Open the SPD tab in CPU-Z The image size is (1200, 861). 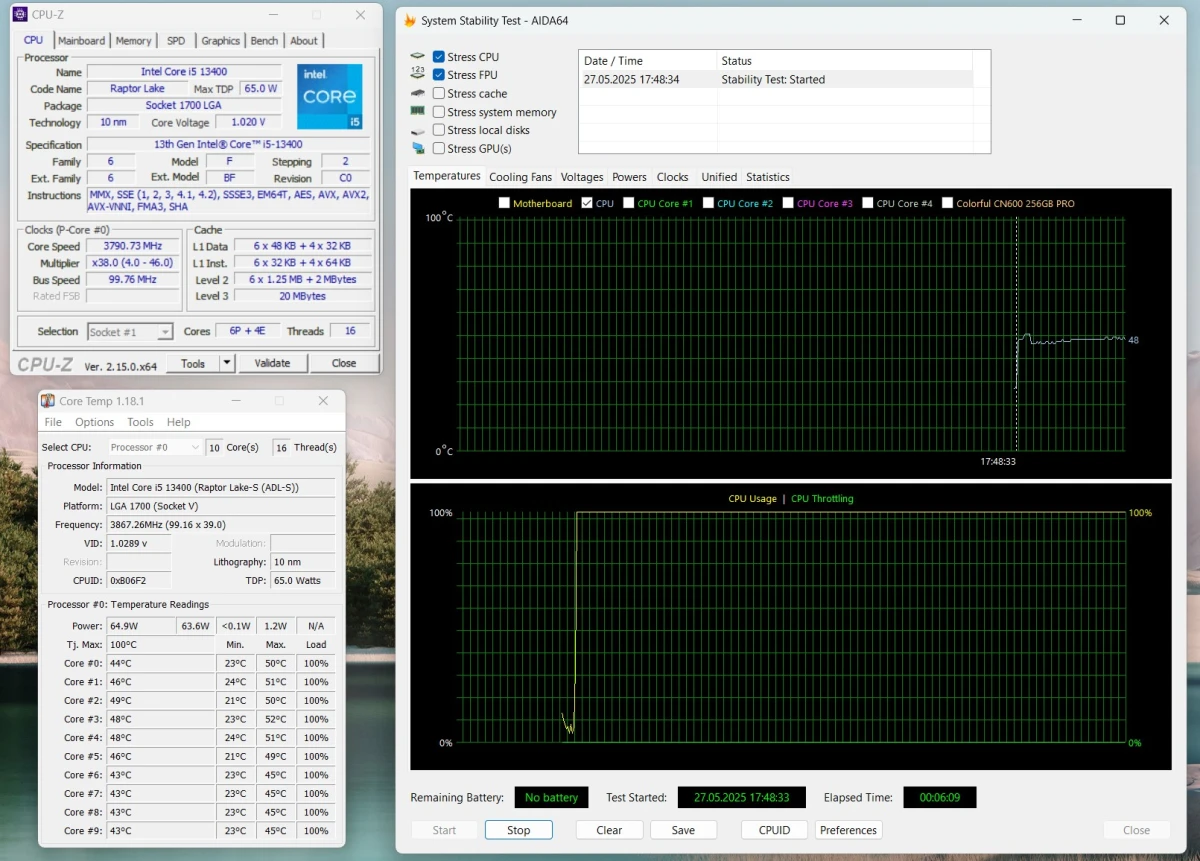[176, 41]
